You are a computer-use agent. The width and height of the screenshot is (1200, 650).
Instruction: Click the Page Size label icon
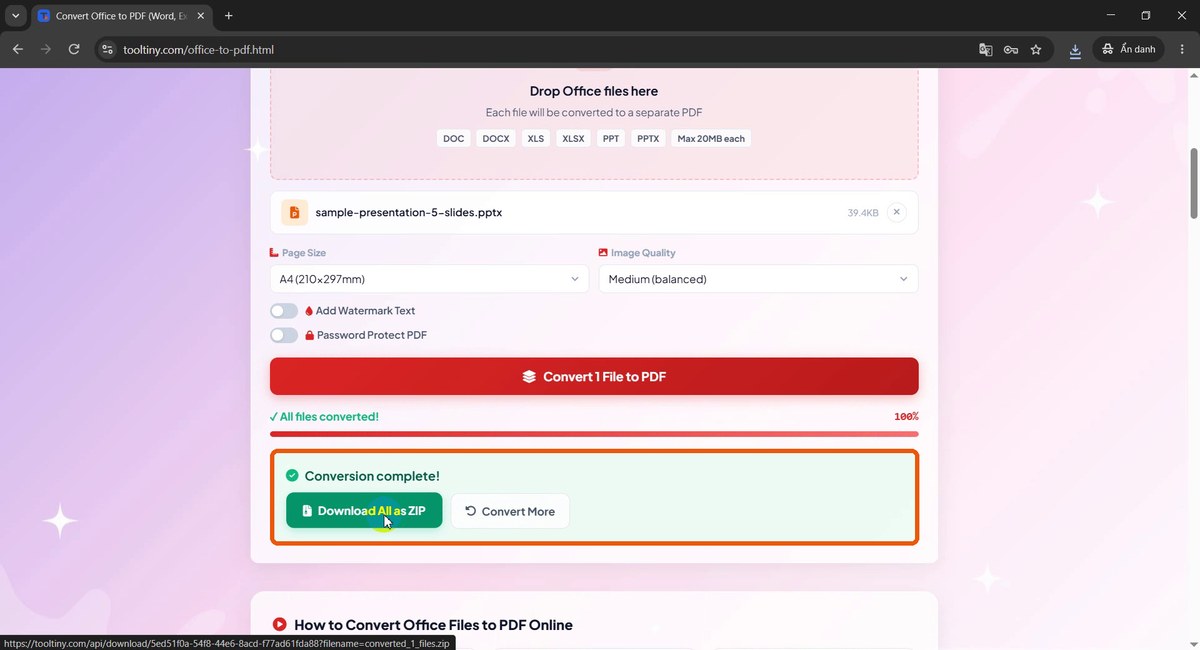[274, 253]
